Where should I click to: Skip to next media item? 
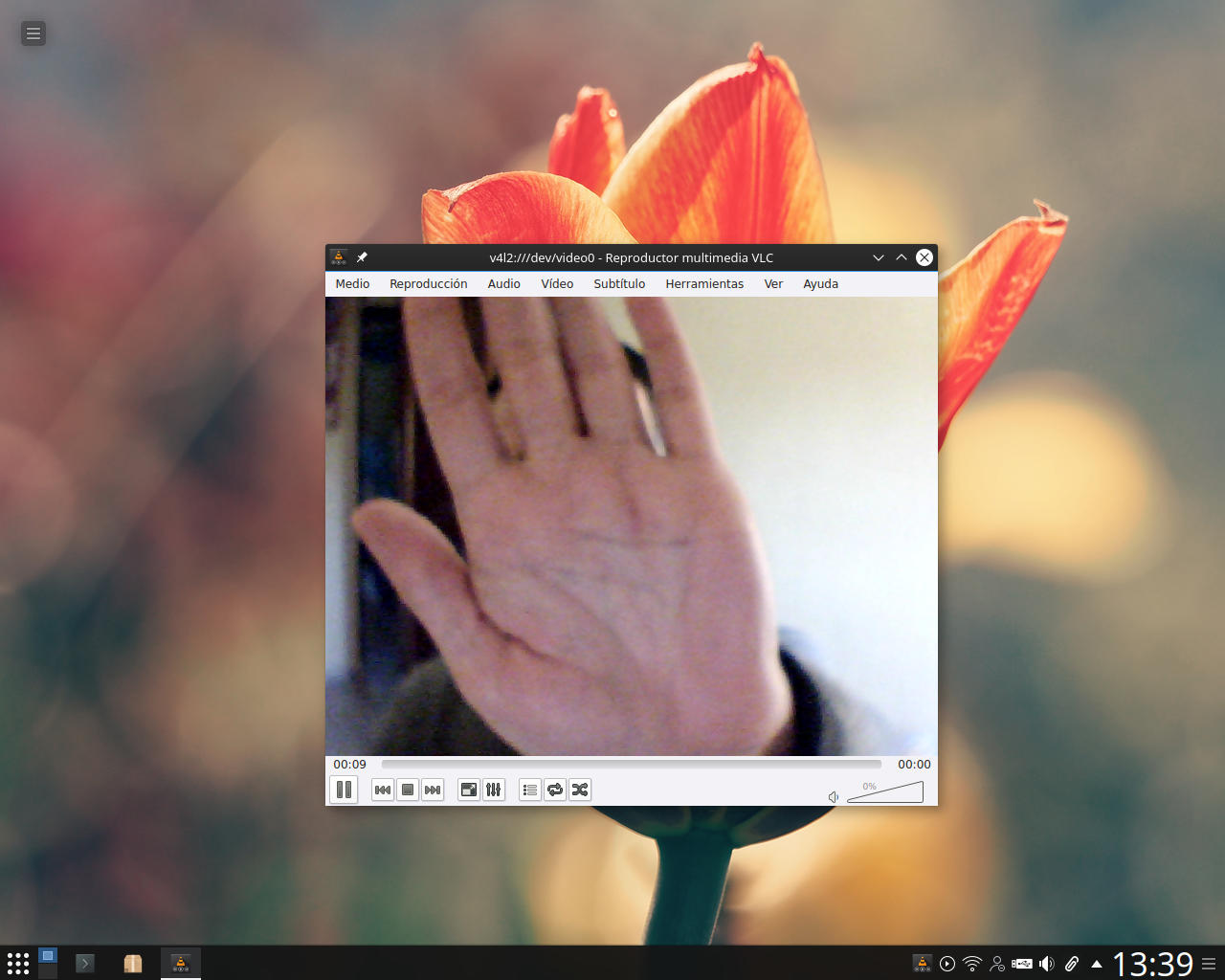click(x=433, y=790)
